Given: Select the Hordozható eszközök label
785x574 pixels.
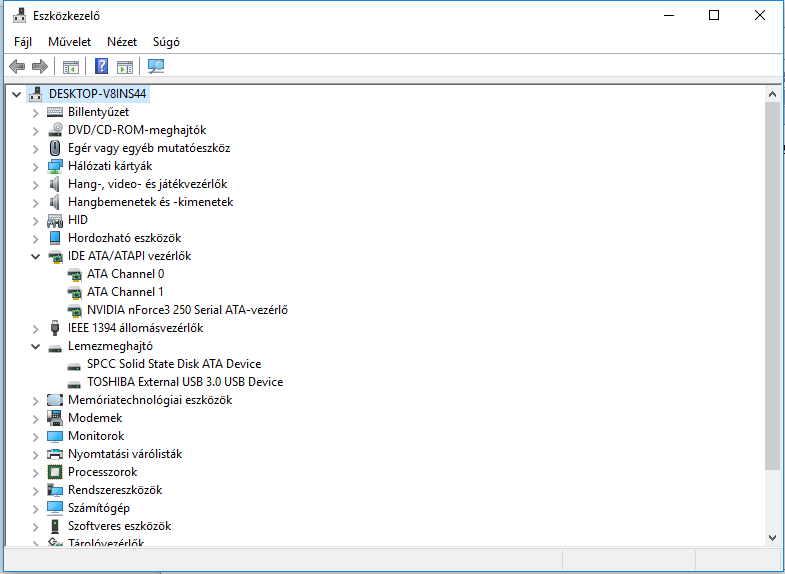Looking at the screenshot, I should [x=125, y=238].
